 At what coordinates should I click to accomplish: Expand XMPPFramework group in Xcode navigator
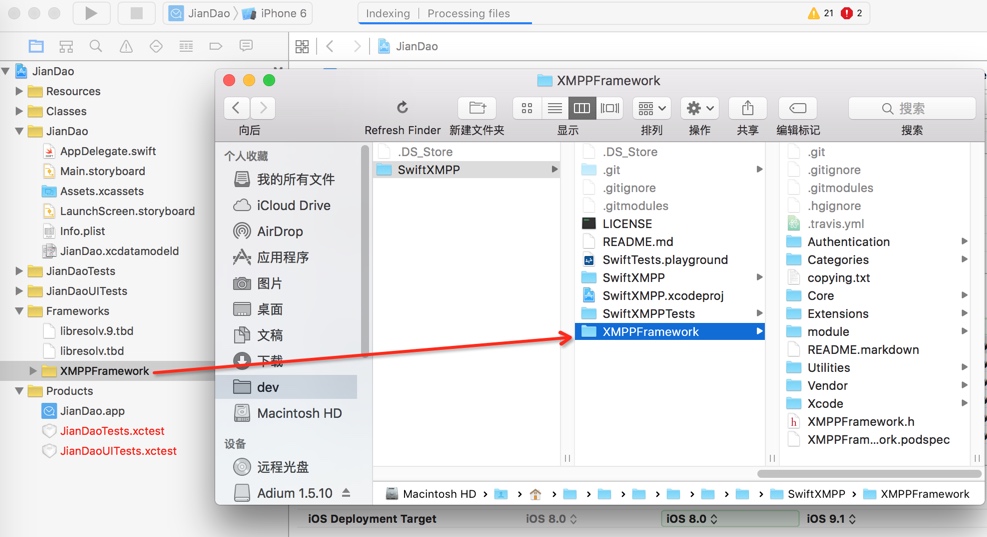pyautogui.click(x=33, y=371)
